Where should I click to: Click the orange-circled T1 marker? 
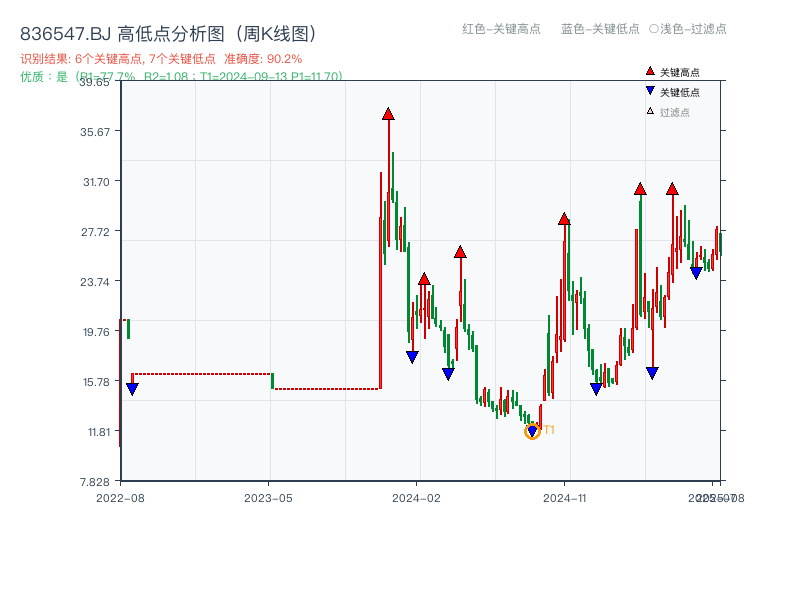tap(533, 431)
